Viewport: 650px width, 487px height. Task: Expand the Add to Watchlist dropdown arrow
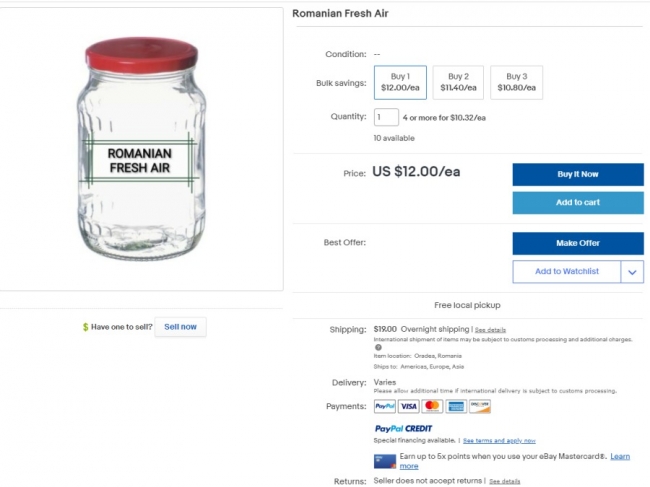(x=632, y=272)
